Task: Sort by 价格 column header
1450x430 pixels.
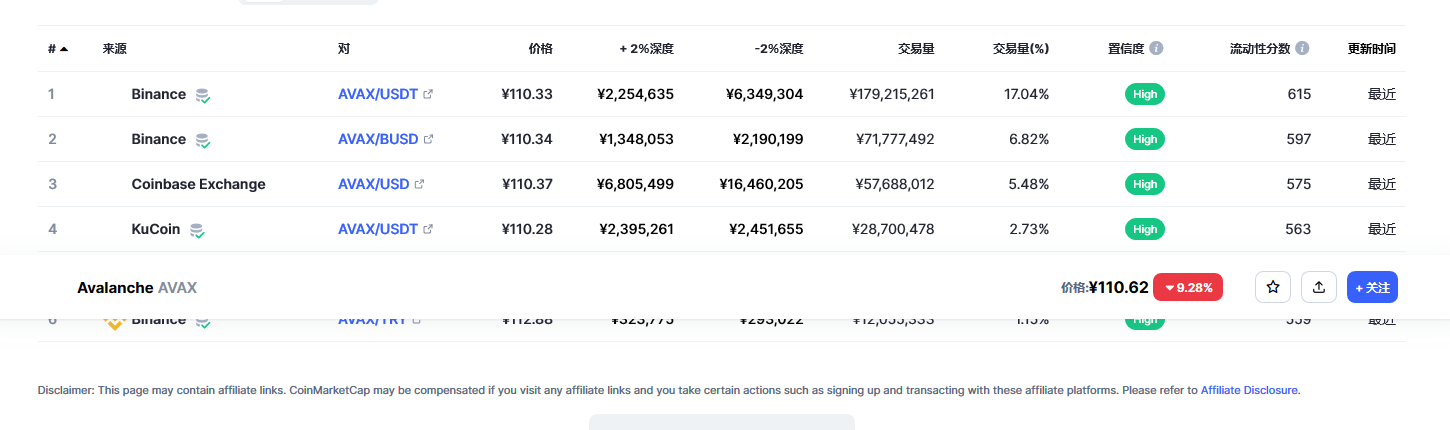Action: [540, 48]
